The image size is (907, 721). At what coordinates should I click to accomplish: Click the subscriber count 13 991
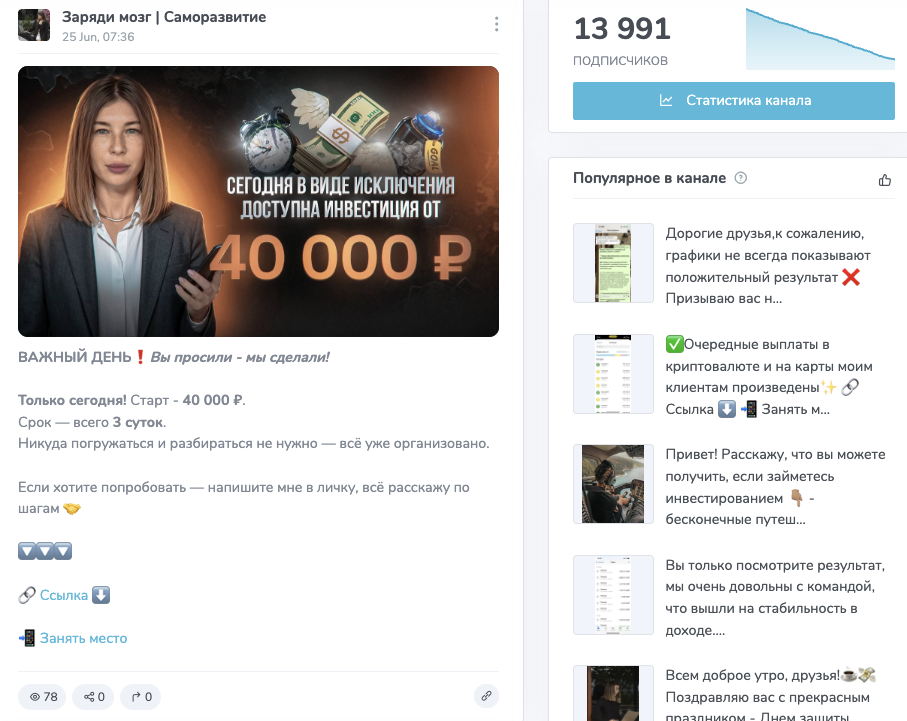(x=622, y=28)
